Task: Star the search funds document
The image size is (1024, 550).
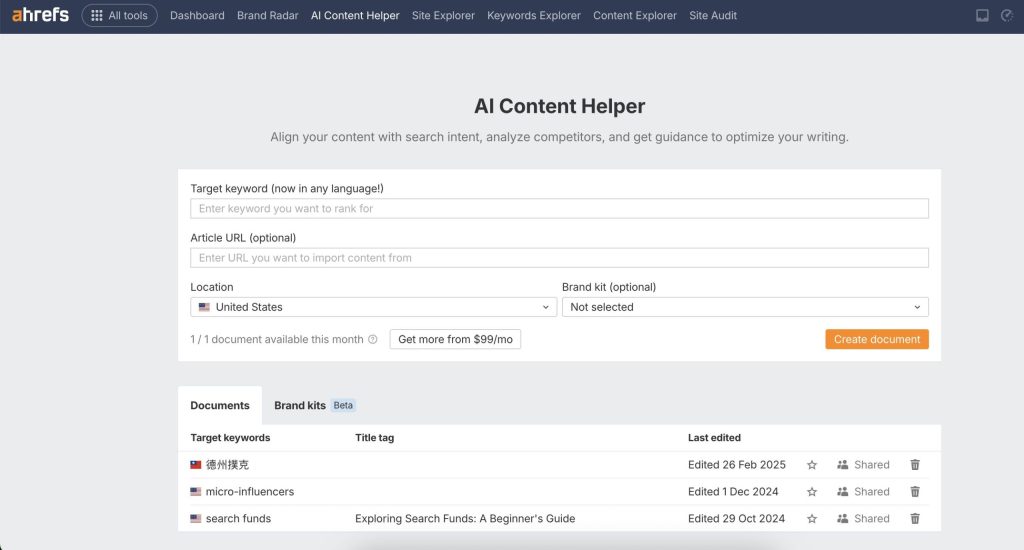Action: click(812, 519)
